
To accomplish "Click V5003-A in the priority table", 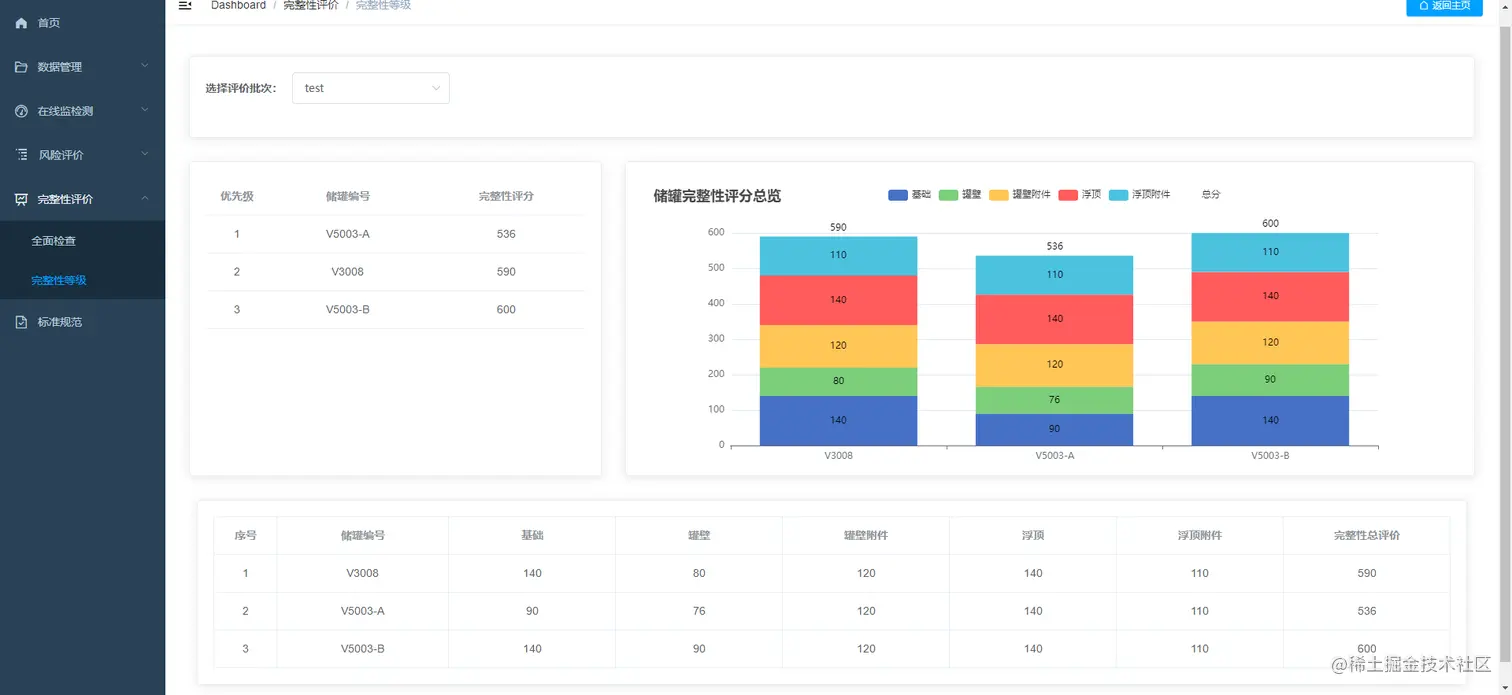I will (348, 234).
